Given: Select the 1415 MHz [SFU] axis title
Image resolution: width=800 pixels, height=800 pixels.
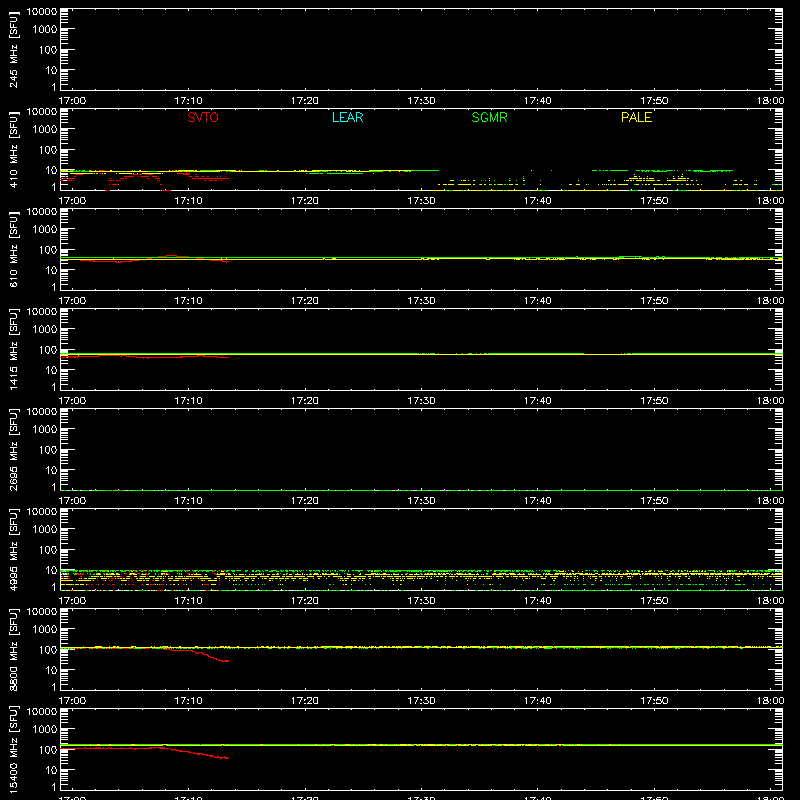Looking at the screenshot, I should [x=13, y=349].
